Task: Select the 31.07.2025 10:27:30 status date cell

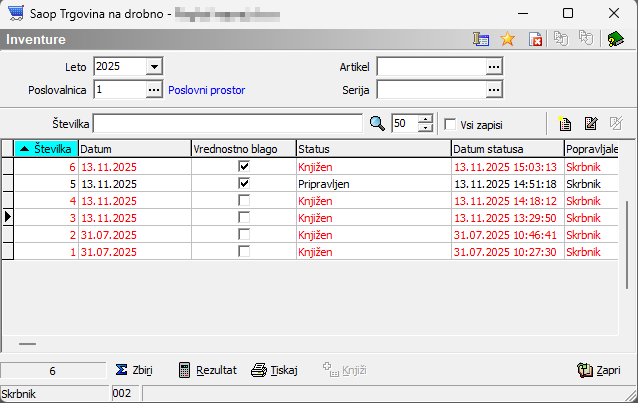Action: [x=508, y=252]
